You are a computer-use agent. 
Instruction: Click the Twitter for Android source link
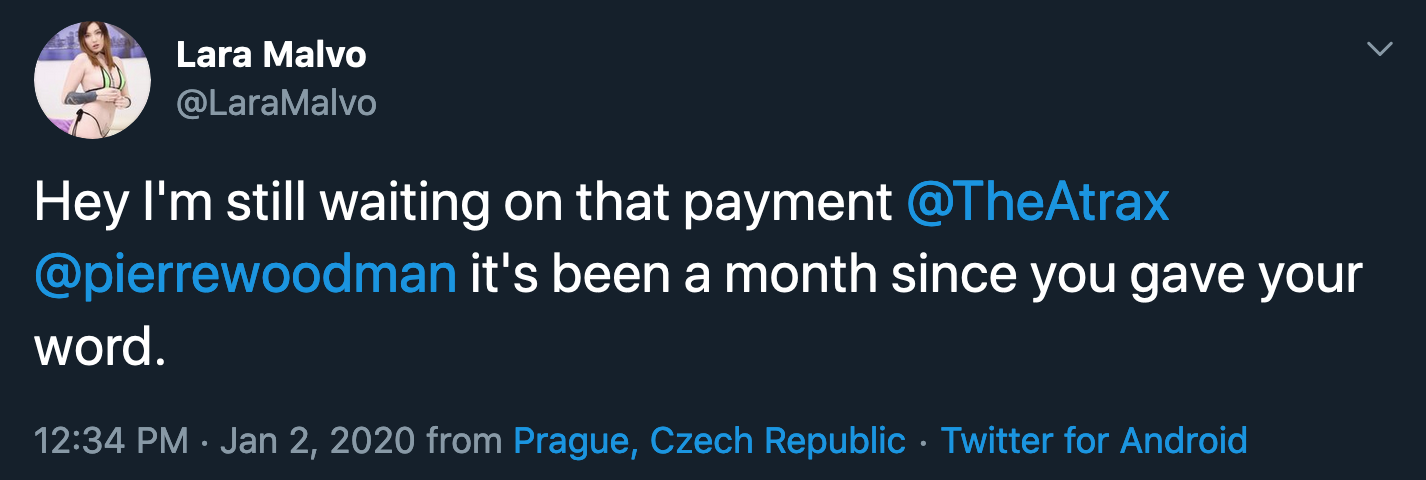(1094, 440)
